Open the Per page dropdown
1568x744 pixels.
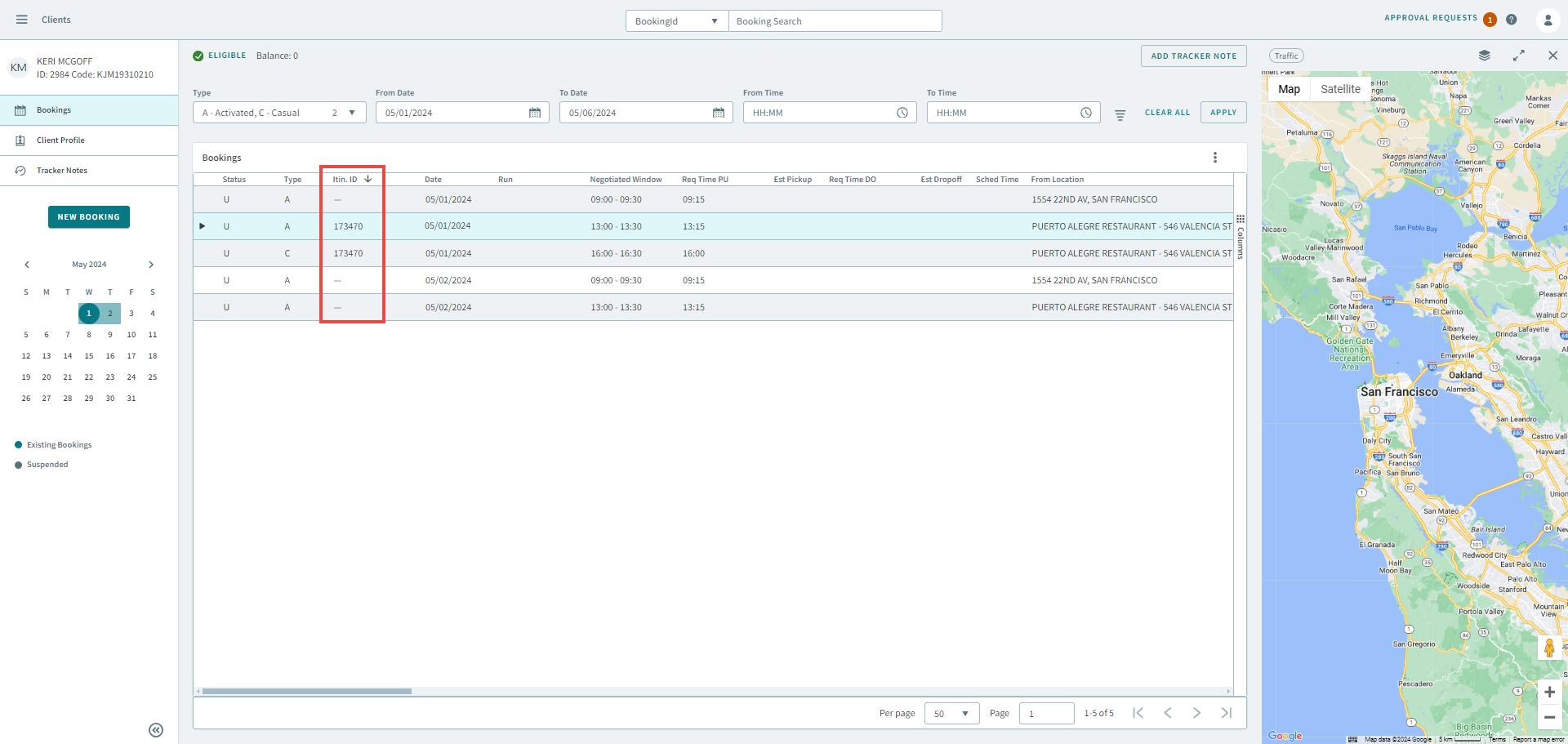point(951,714)
